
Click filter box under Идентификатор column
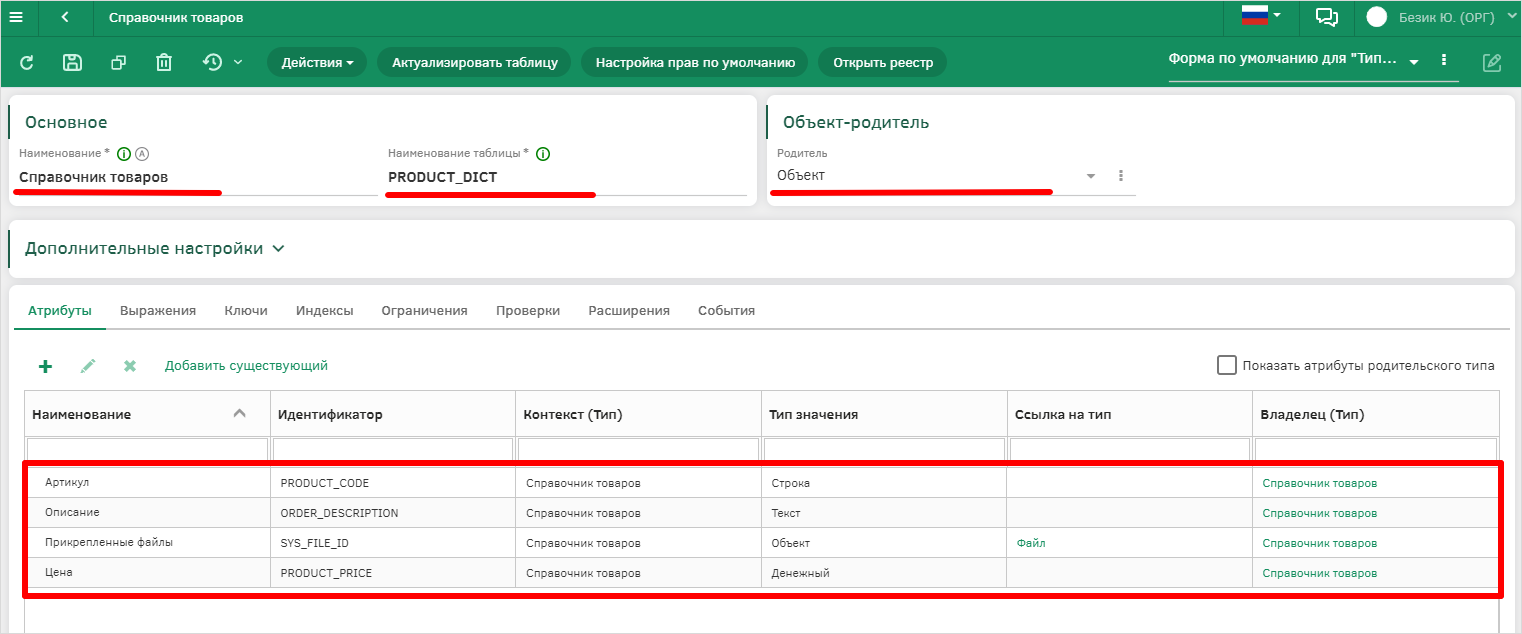pyautogui.click(x=392, y=449)
